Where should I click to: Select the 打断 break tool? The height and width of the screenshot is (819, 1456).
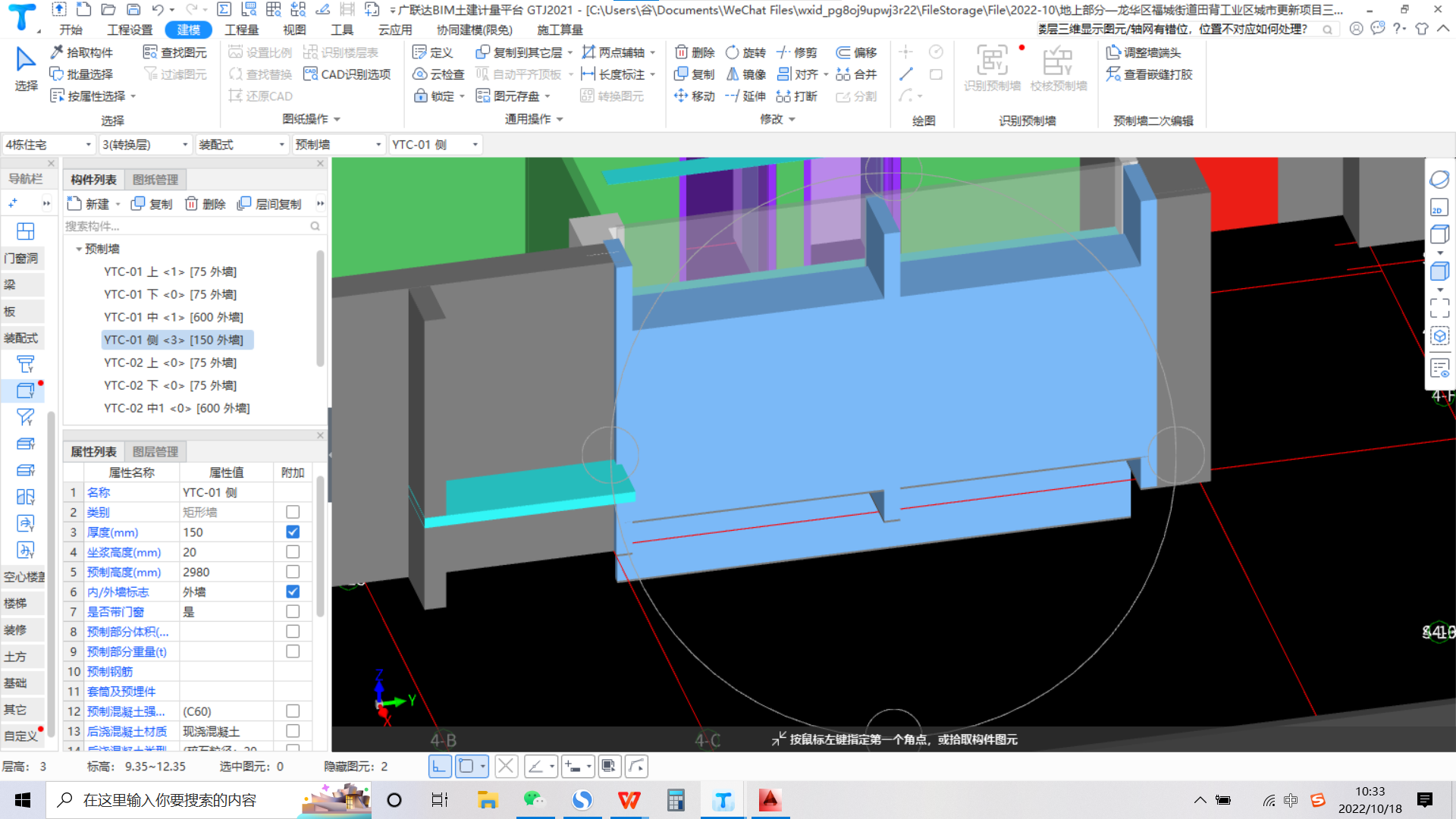point(797,96)
